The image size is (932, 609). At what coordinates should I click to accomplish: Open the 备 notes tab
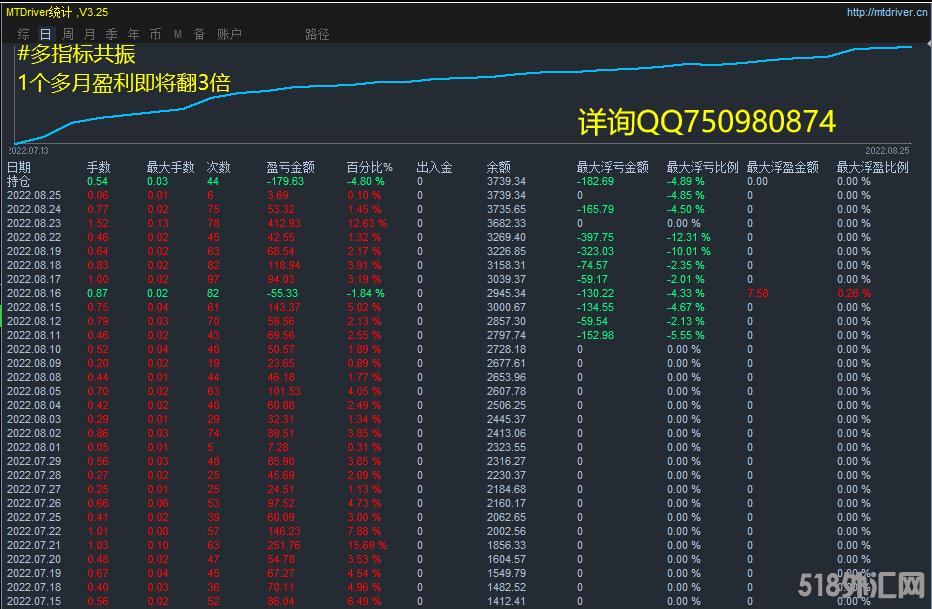click(199, 34)
